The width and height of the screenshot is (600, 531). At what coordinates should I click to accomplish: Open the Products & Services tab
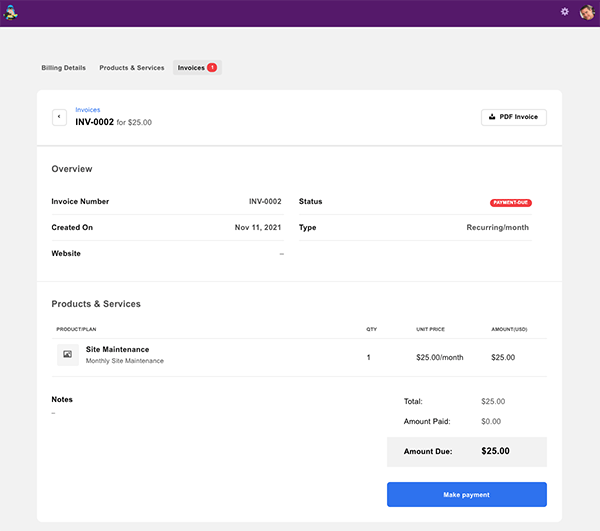(x=132, y=68)
